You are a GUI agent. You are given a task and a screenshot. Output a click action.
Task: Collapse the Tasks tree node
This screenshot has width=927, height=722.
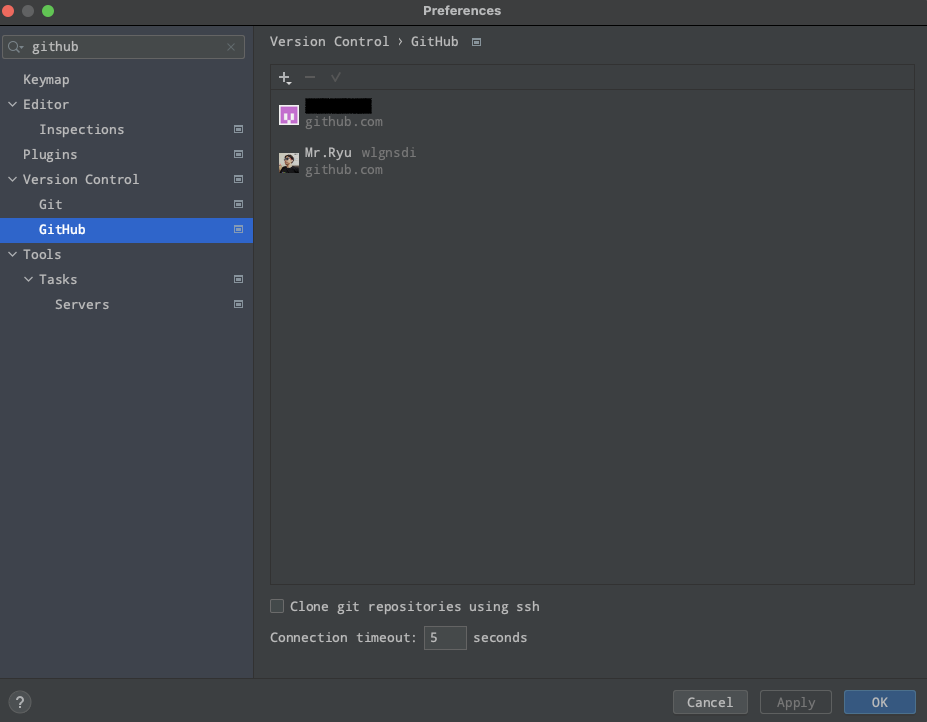click(28, 279)
